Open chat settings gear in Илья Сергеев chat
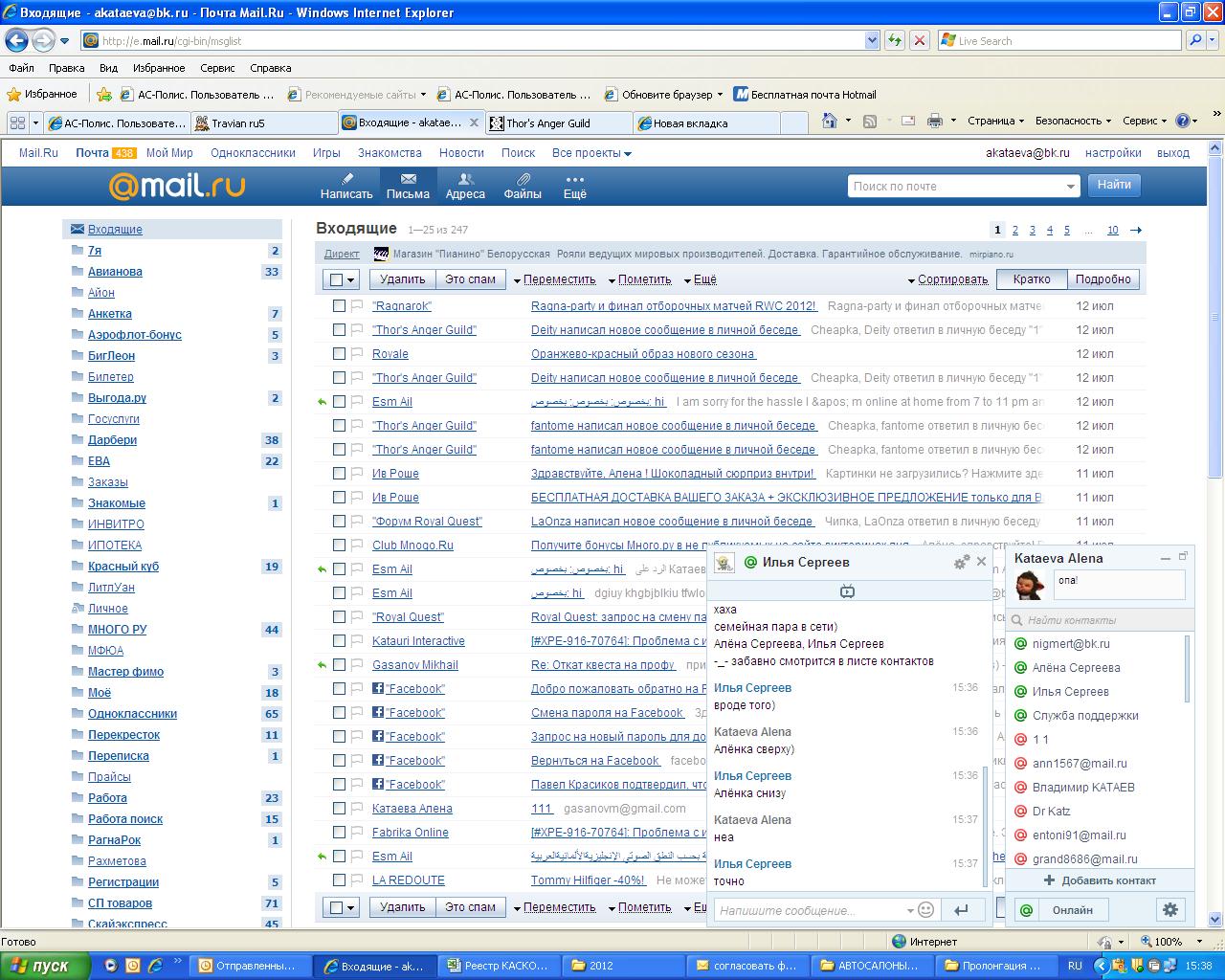Image resolution: width=1225 pixels, height=980 pixels. (x=961, y=563)
